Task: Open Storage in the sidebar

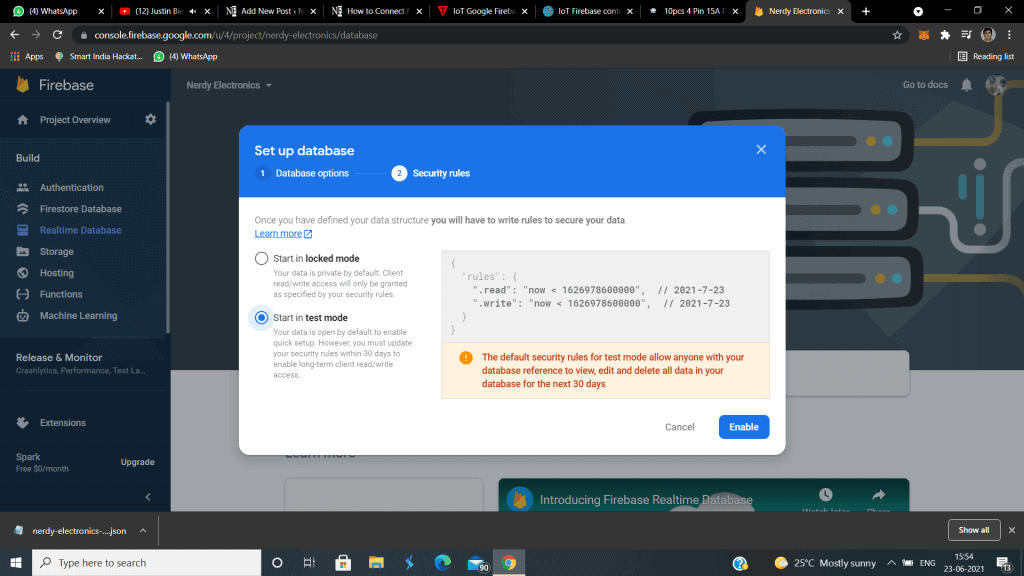Action: tap(56, 251)
